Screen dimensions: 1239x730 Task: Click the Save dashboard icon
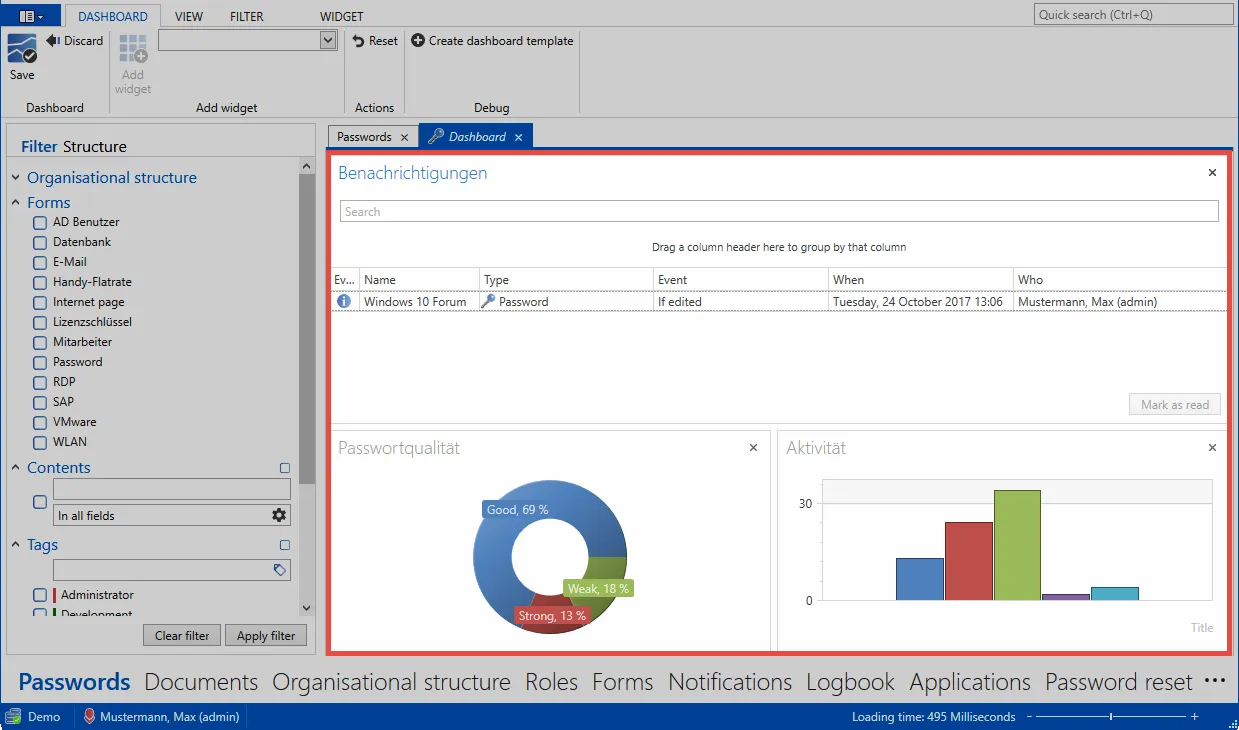(22, 49)
